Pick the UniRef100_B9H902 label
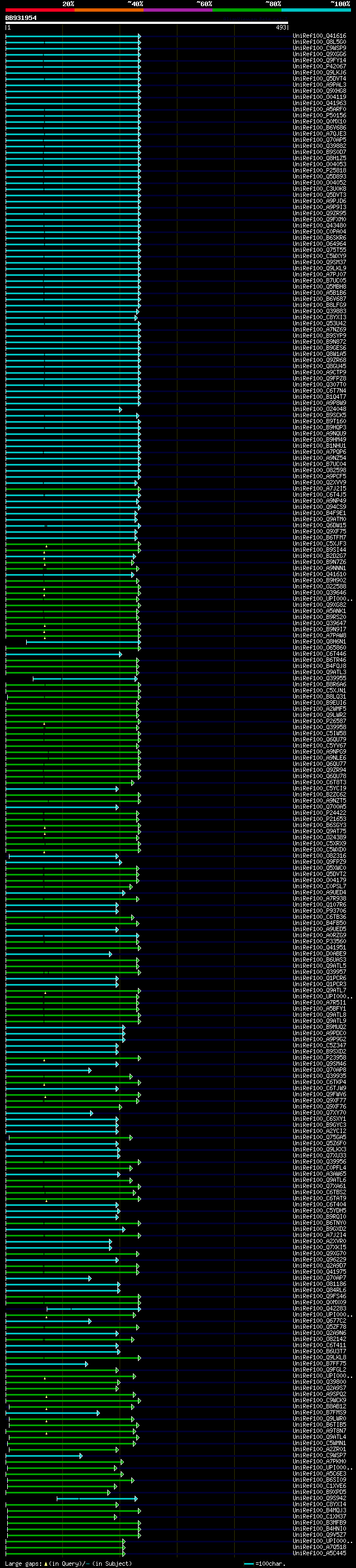356x1568 pixels. (319, 581)
